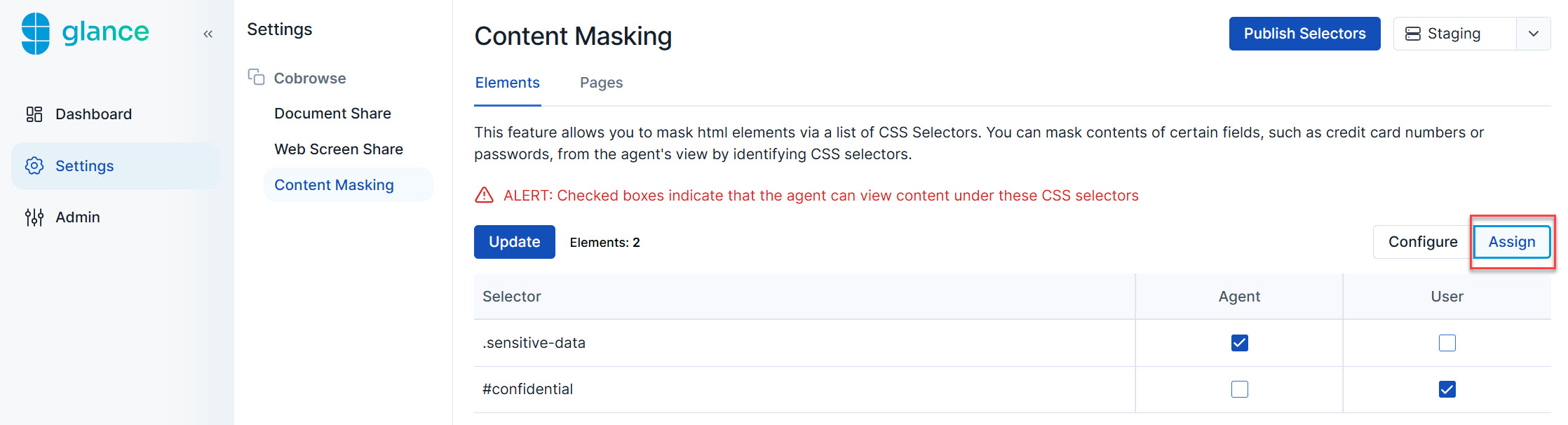Image resolution: width=1568 pixels, height=425 pixels.
Task: Collapse the sidebar with double-chevron icon
Action: pos(208,34)
